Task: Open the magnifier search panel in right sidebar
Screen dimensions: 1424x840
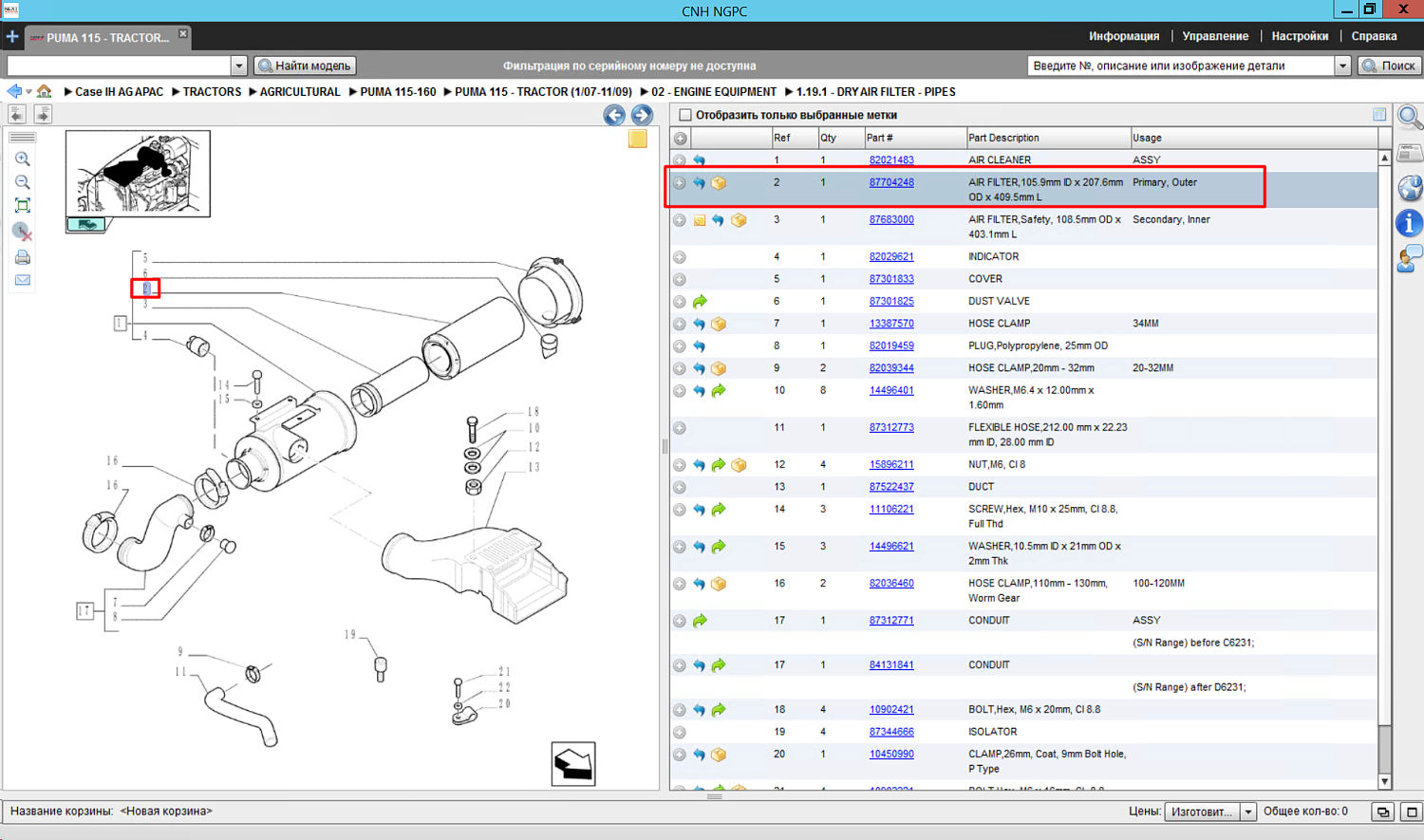Action: [1410, 118]
